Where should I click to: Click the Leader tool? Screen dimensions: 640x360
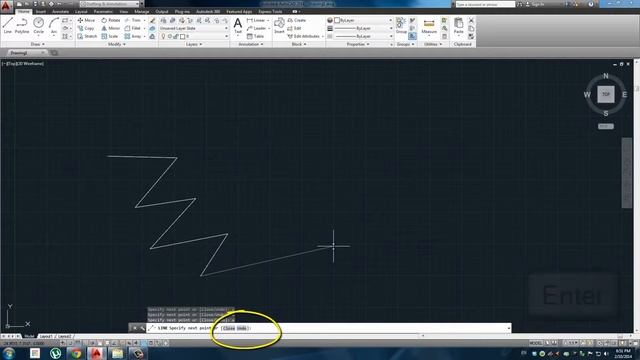click(256, 28)
